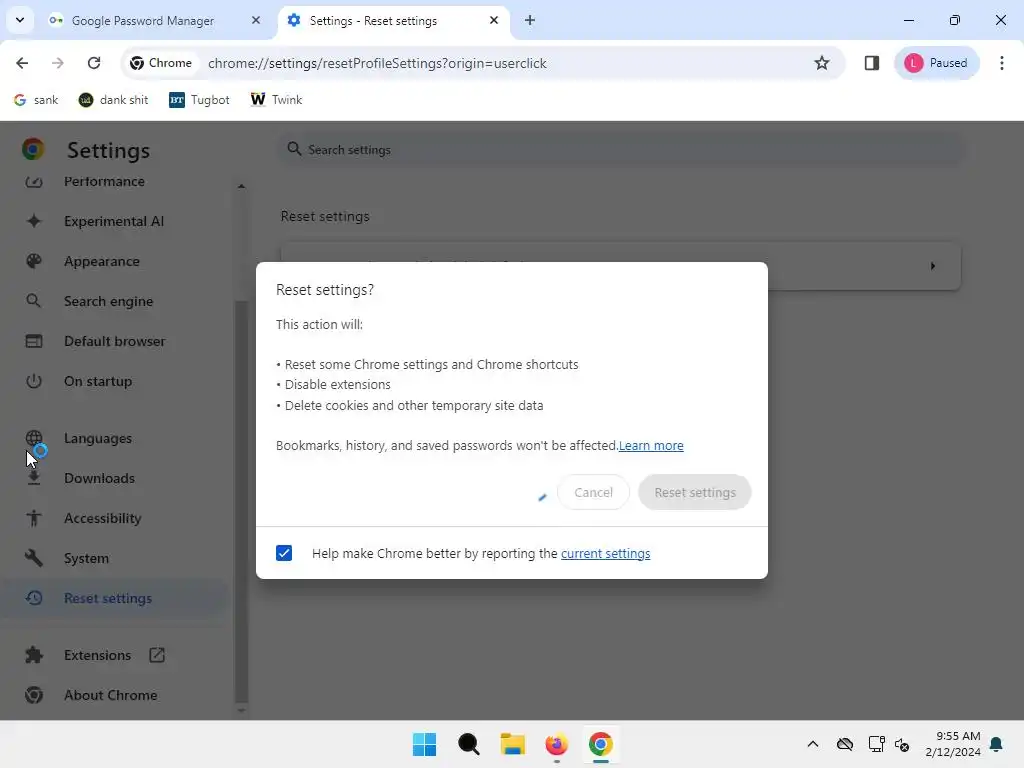Open the side panel icon
Viewport: 1024px width, 768px height.
pos(871,63)
